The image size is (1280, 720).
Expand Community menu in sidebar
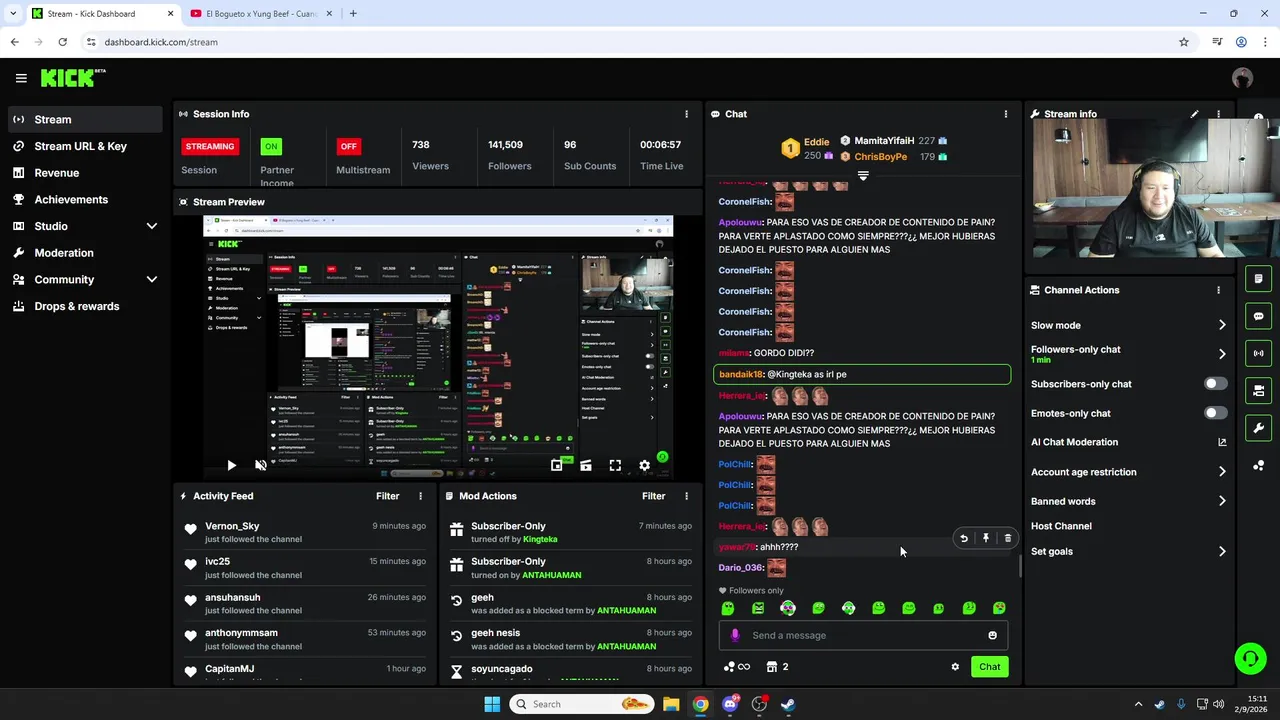click(152, 280)
